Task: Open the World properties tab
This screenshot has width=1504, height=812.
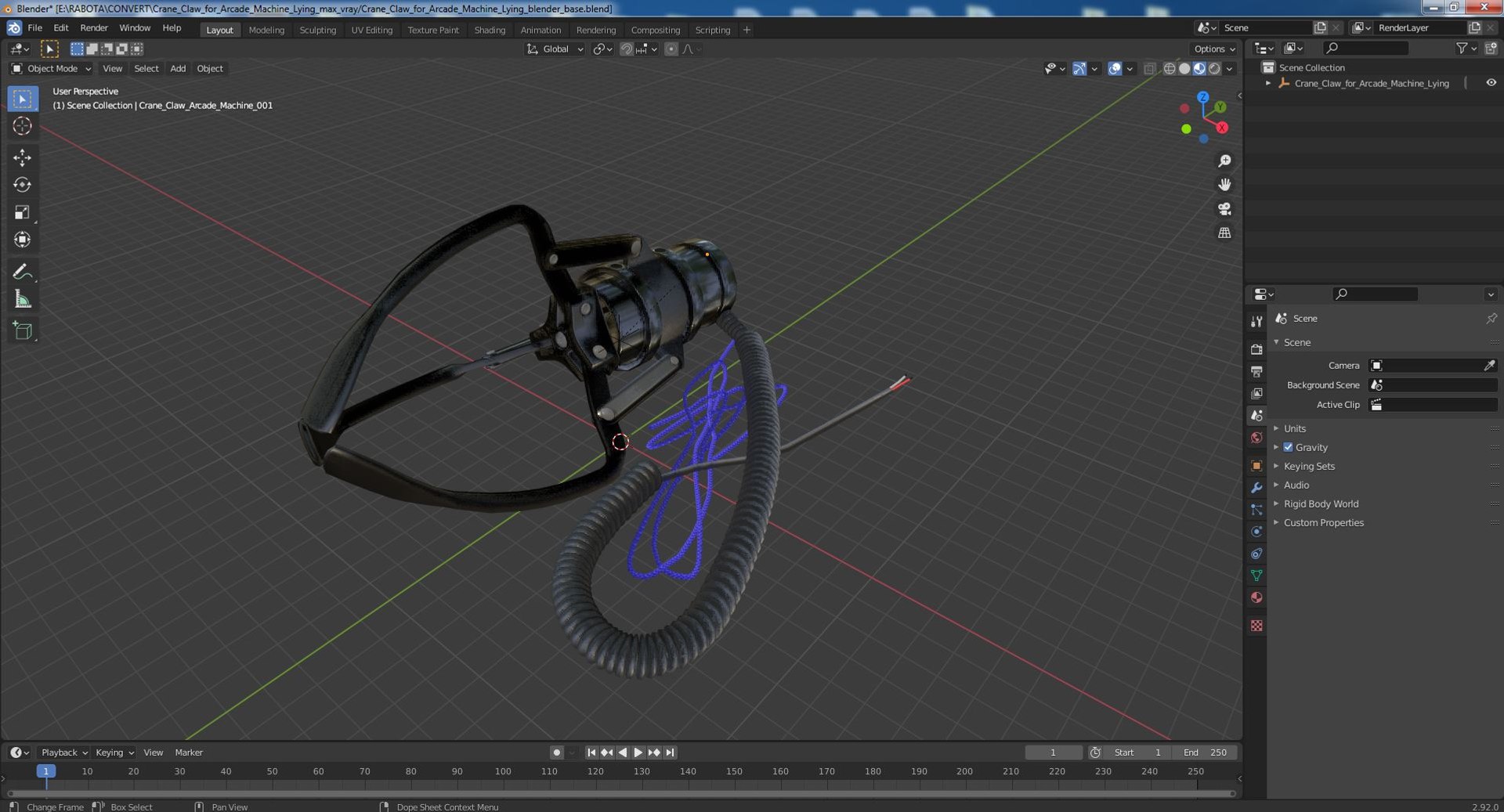Action: pyautogui.click(x=1256, y=438)
